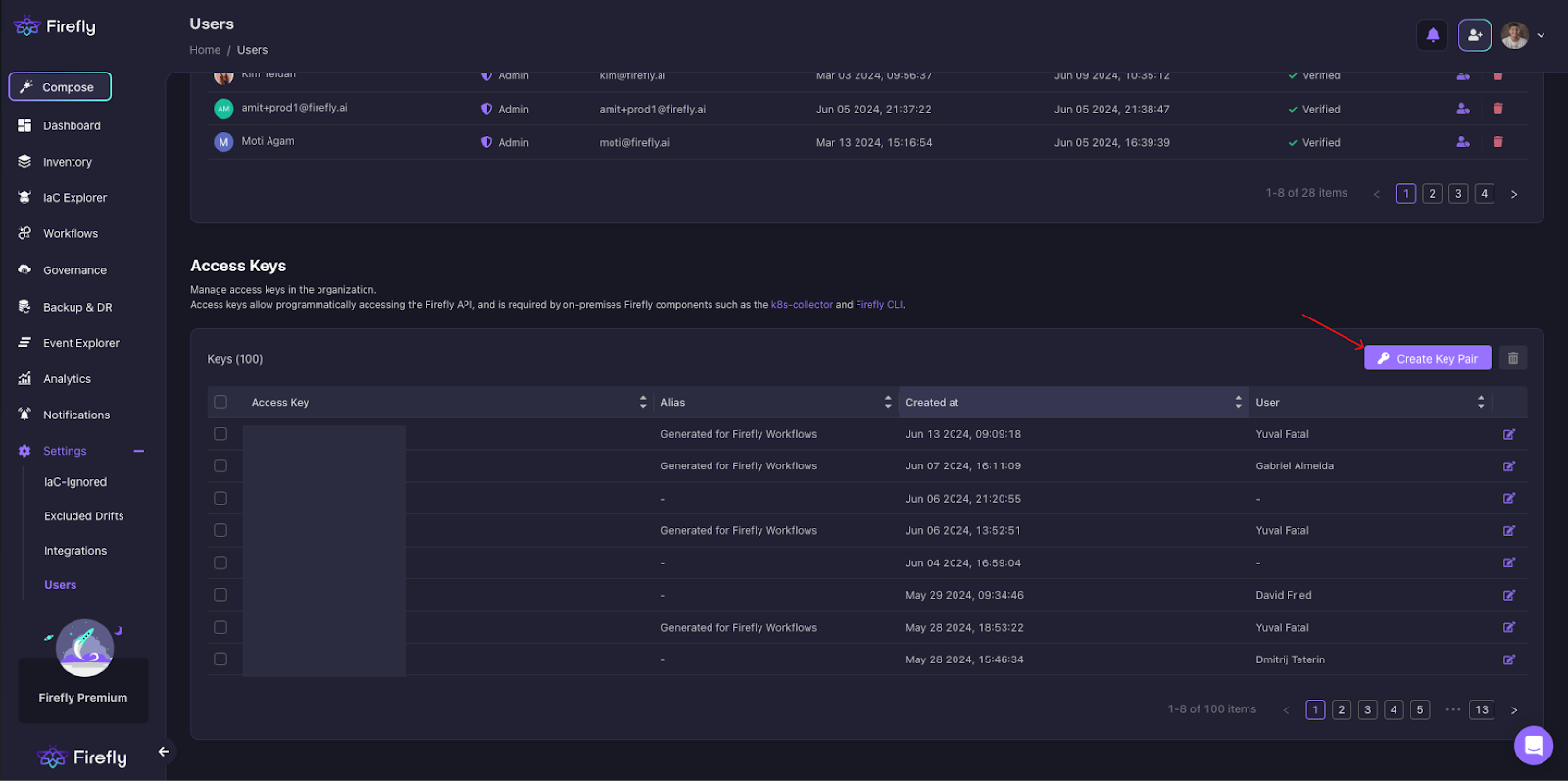The height and width of the screenshot is (781, 1568).
Task: Click the k8s-collector link
Action: point(802,305)
